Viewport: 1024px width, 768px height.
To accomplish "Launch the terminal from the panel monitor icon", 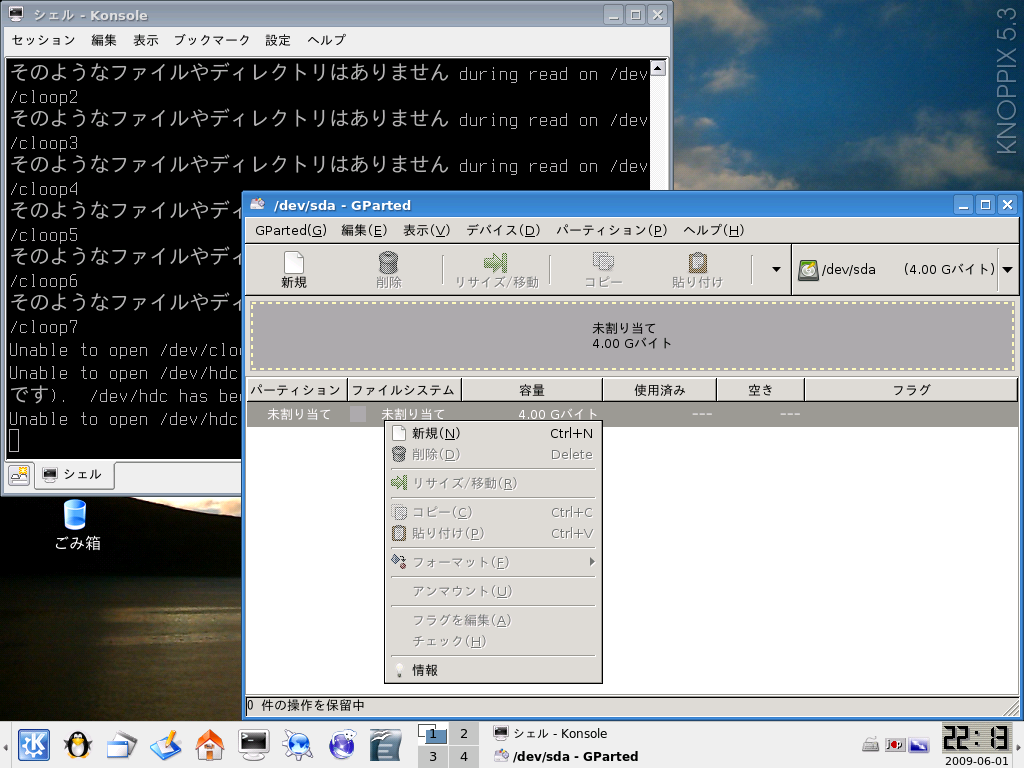I will (x=253, y=745).
